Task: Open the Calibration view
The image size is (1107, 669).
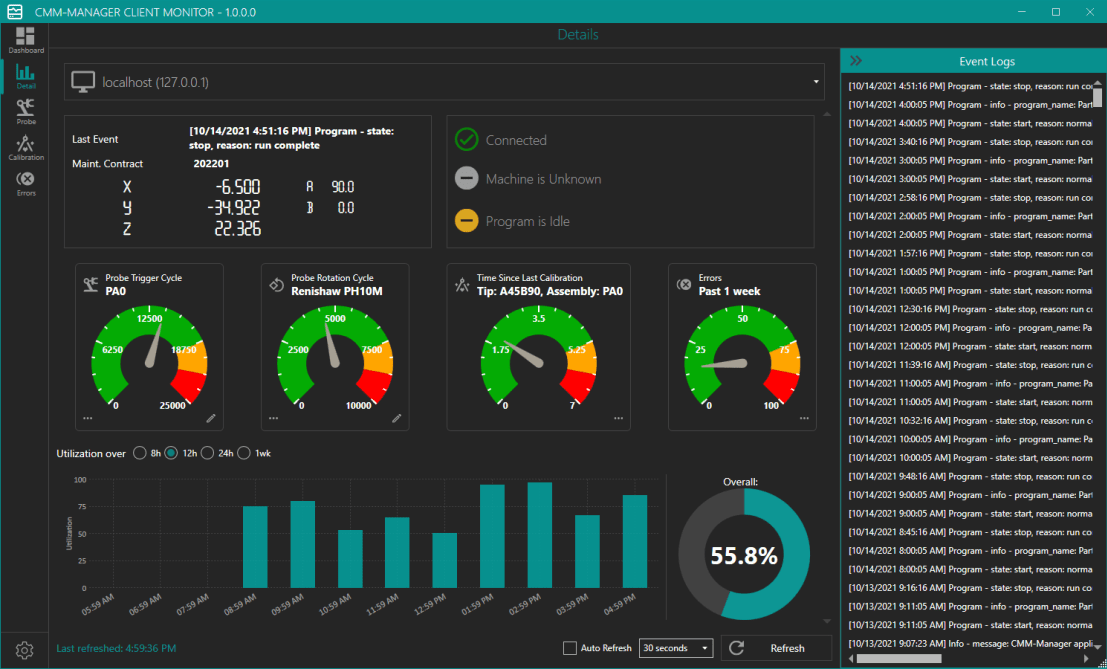Action: click(x=25, y=145)
